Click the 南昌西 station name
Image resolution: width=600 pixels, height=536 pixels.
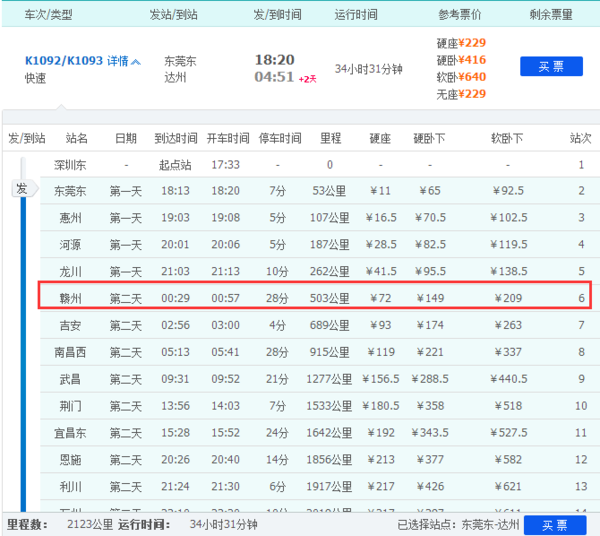coord(70,352)
